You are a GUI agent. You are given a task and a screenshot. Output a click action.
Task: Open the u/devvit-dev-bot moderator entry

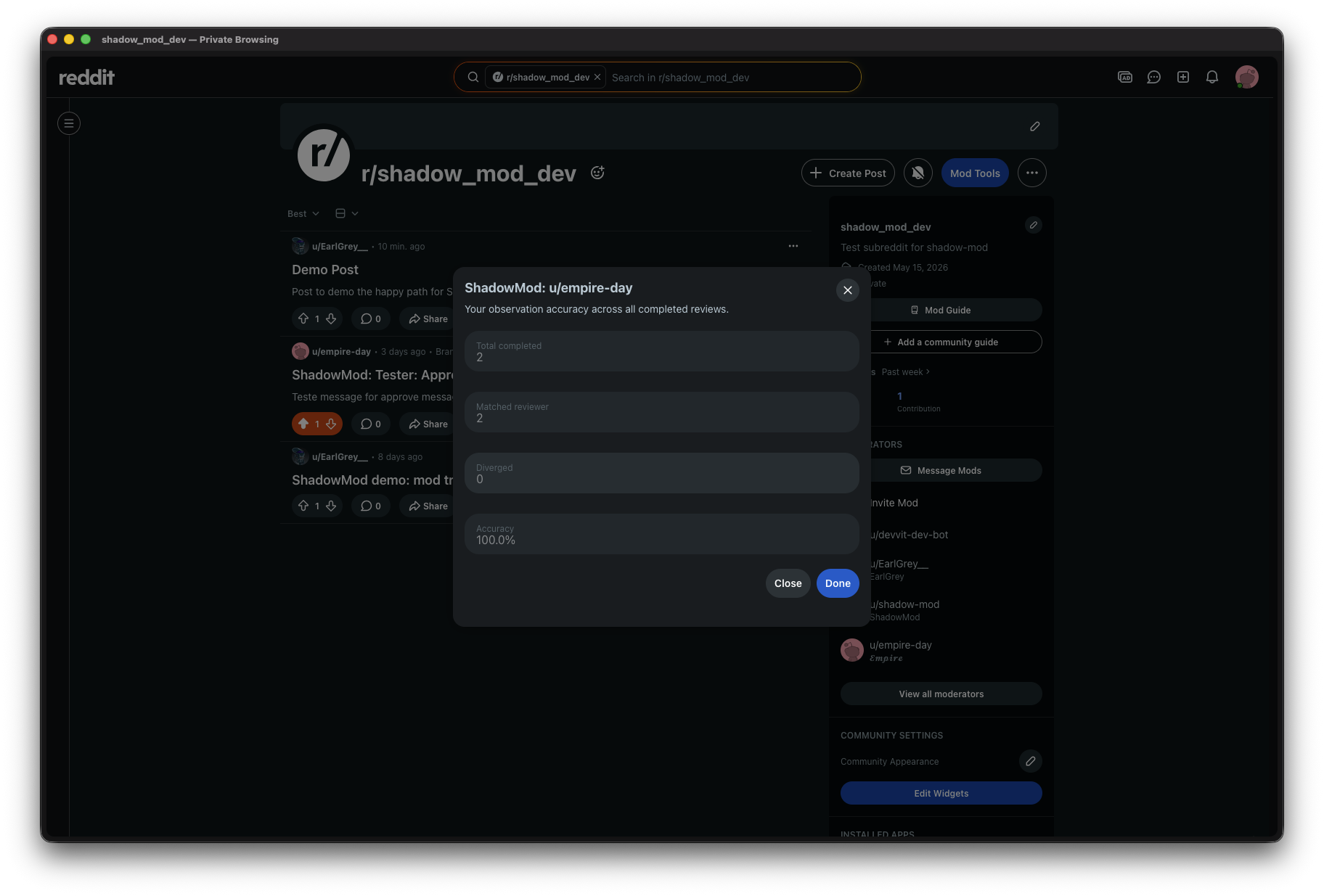click(x=910, y=535)
